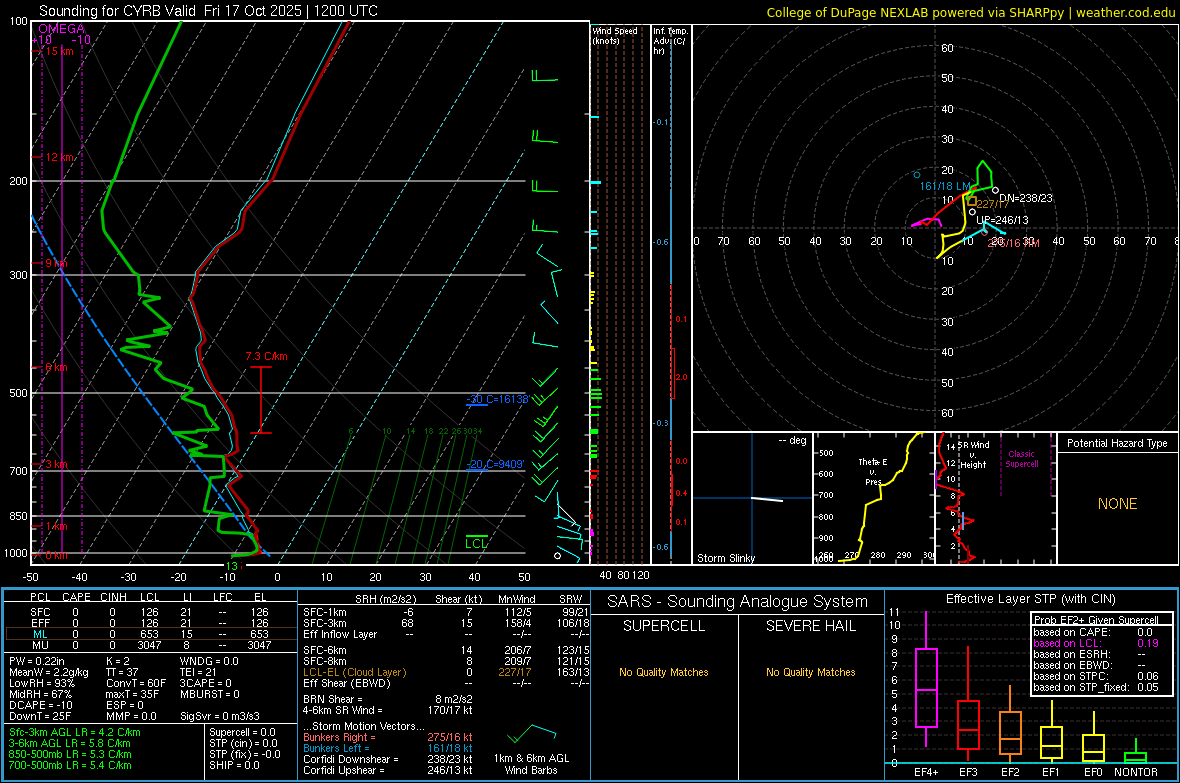Select the 'Inf. Temp. Adv.' panel heading

tap(671, 41)
